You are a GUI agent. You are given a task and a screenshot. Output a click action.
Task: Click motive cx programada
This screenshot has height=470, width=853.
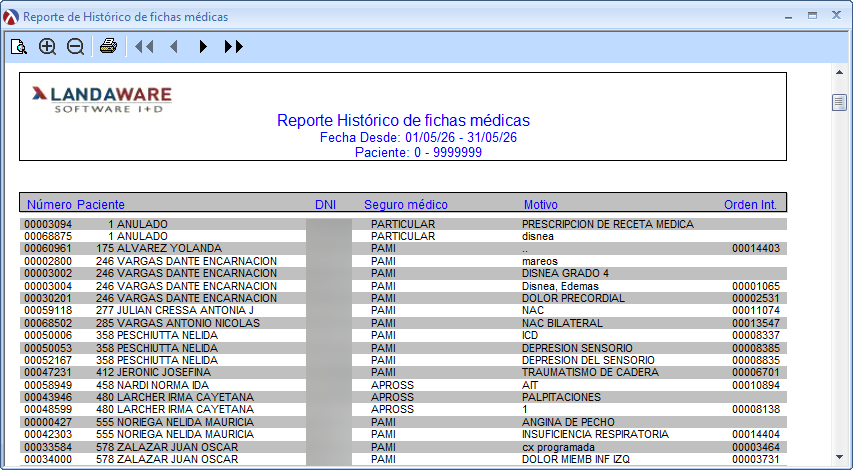tap(558, 447)
